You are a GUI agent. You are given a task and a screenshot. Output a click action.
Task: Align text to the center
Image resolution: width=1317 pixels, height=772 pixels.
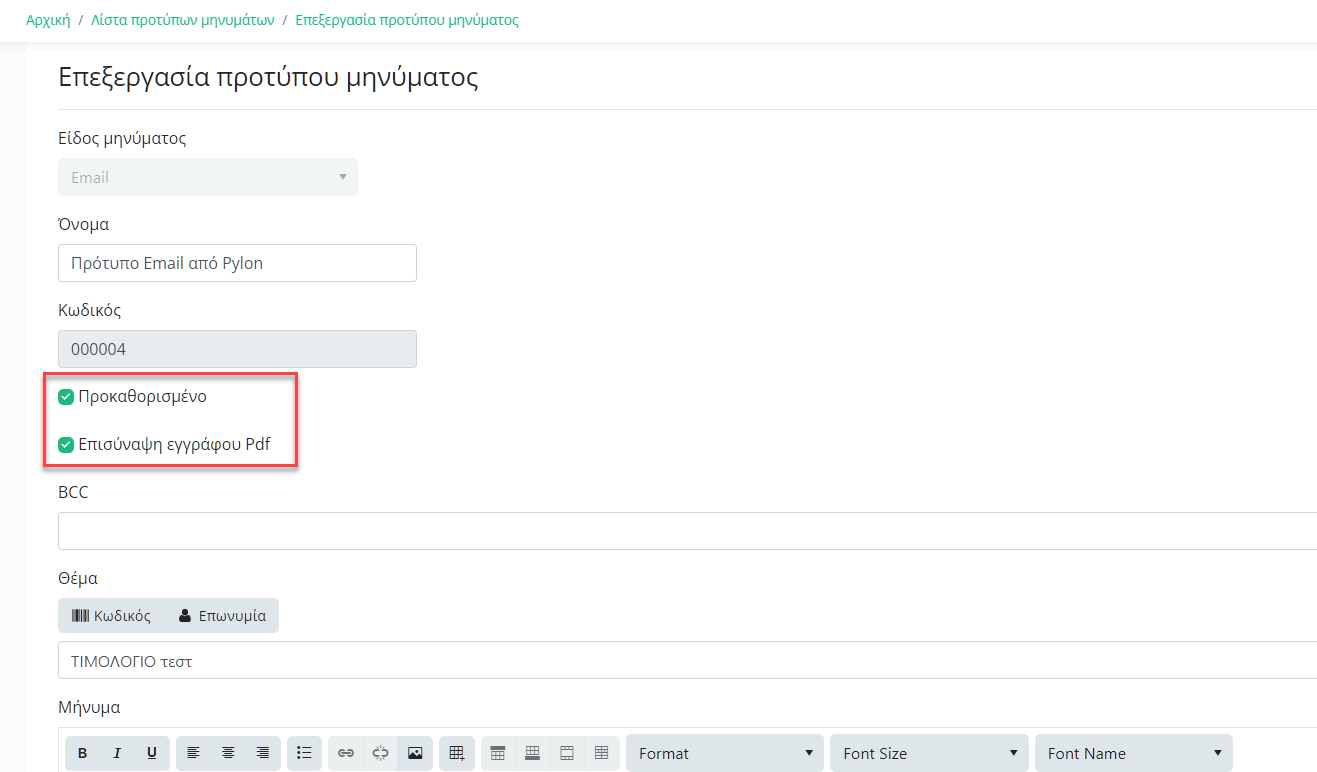click(x=228, y=753)
